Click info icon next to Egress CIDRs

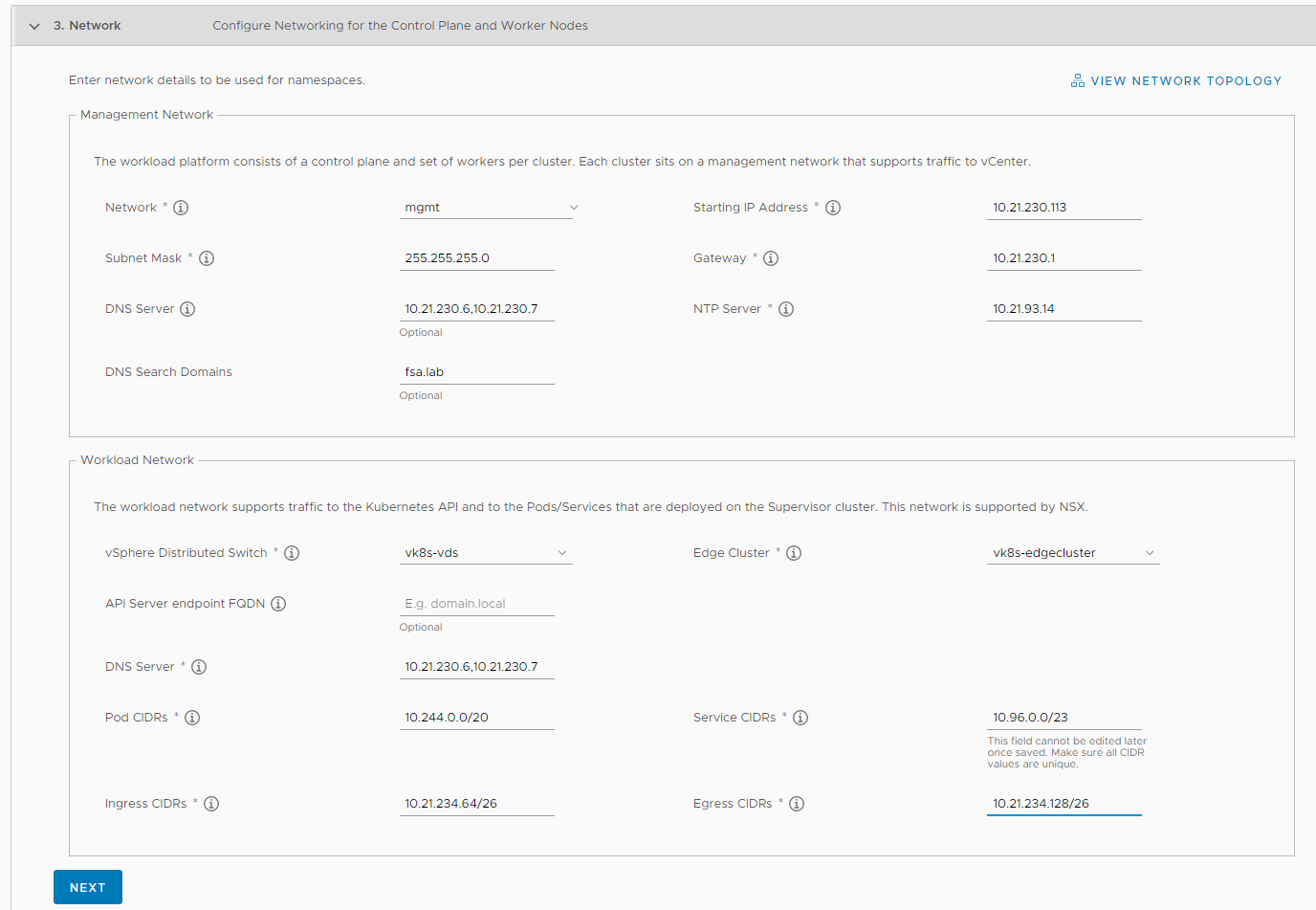point(797,804)
